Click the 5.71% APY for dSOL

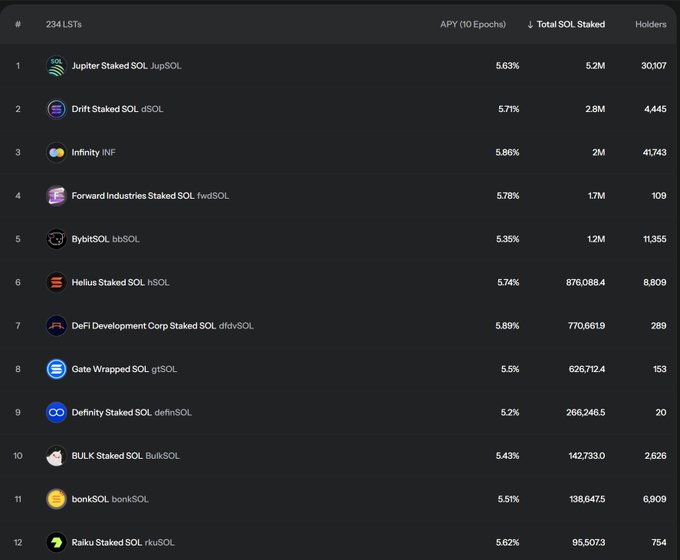pyautogui.click(x=509, y=109)
